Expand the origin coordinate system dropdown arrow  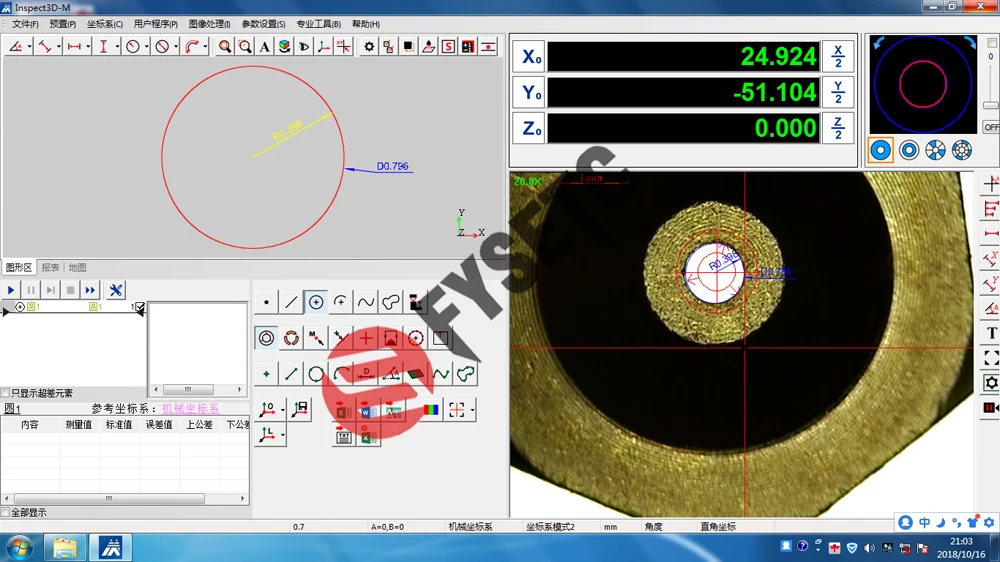coord(283,410)
